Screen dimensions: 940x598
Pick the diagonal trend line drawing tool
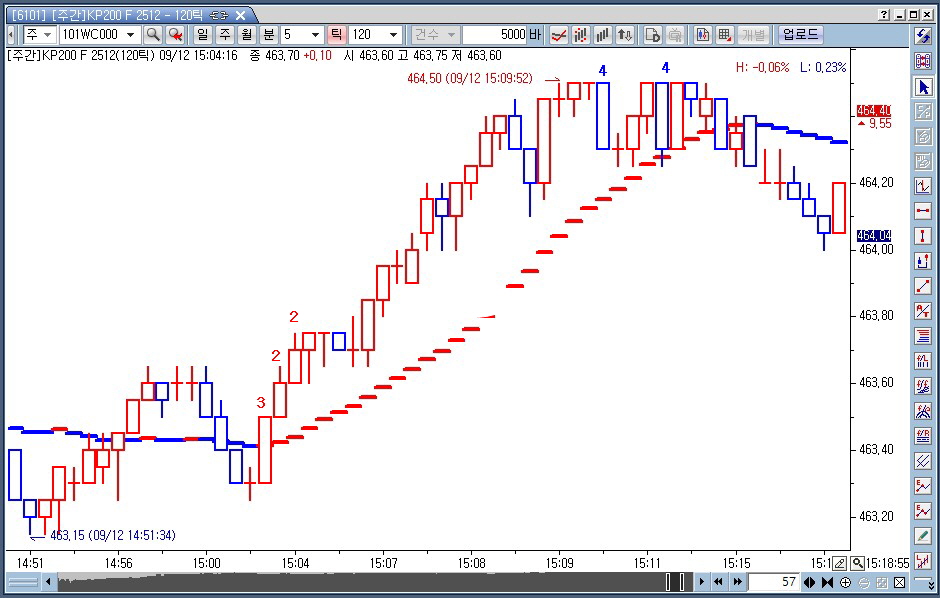click(923, 286)
